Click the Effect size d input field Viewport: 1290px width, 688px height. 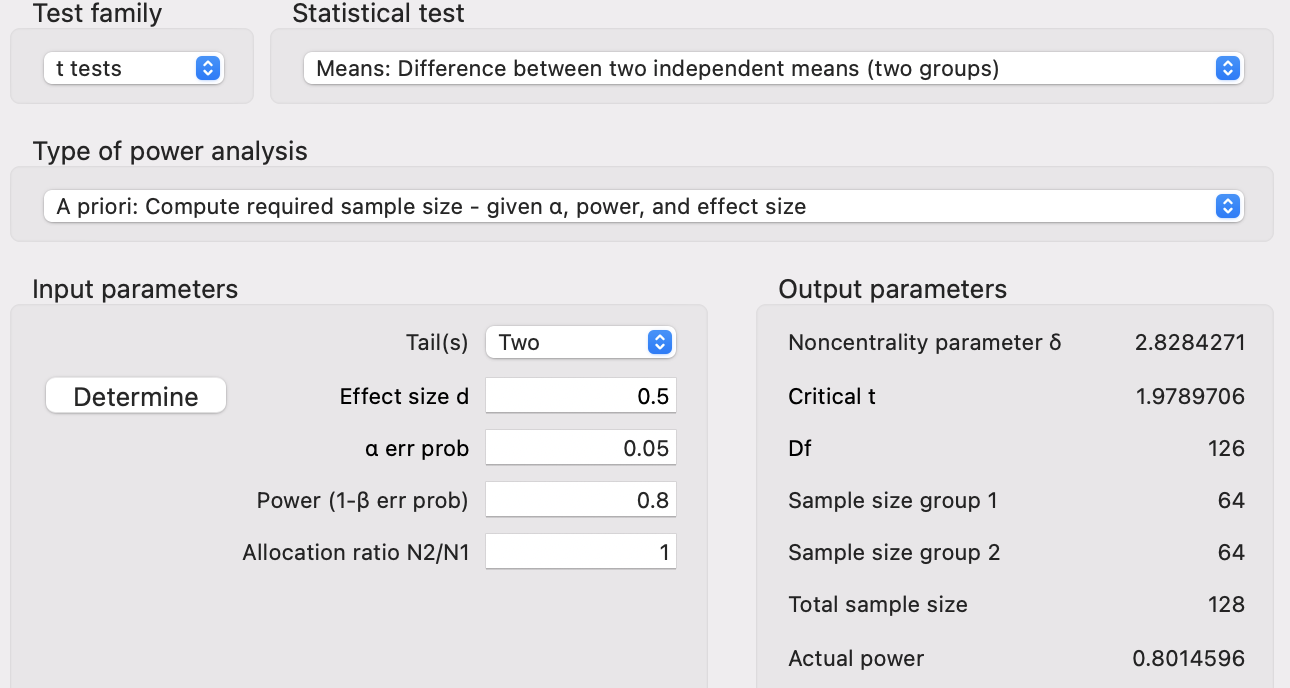pyautogui.click(x=580, y=396)
